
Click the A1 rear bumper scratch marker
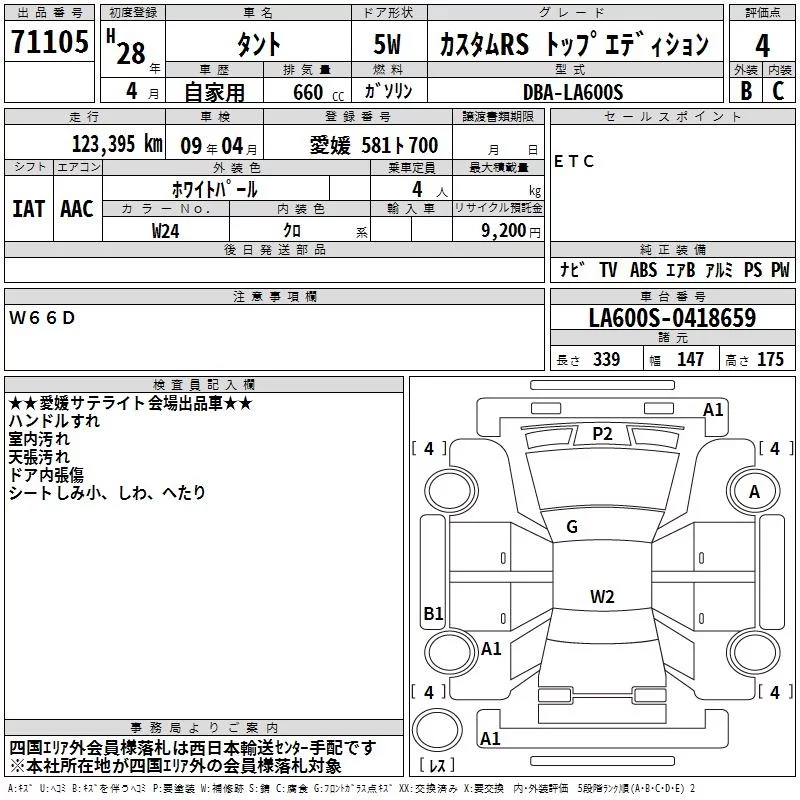490,738
